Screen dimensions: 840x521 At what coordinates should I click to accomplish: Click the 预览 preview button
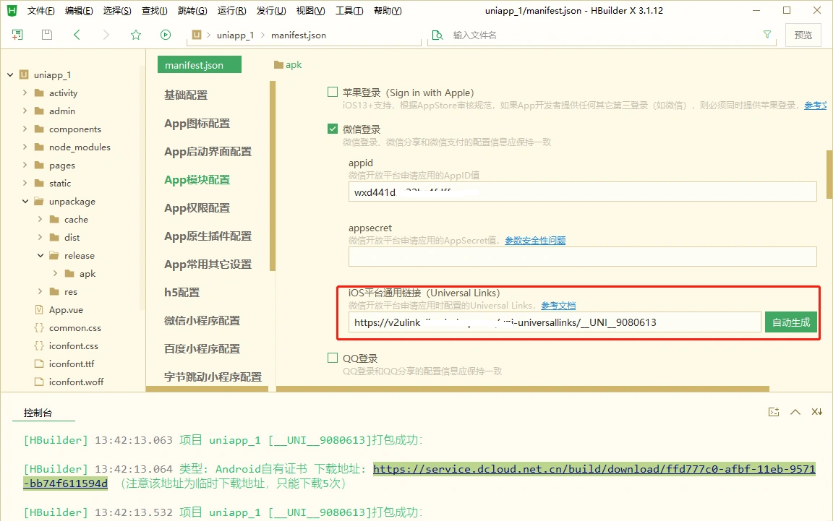click(x=803, y=35)
